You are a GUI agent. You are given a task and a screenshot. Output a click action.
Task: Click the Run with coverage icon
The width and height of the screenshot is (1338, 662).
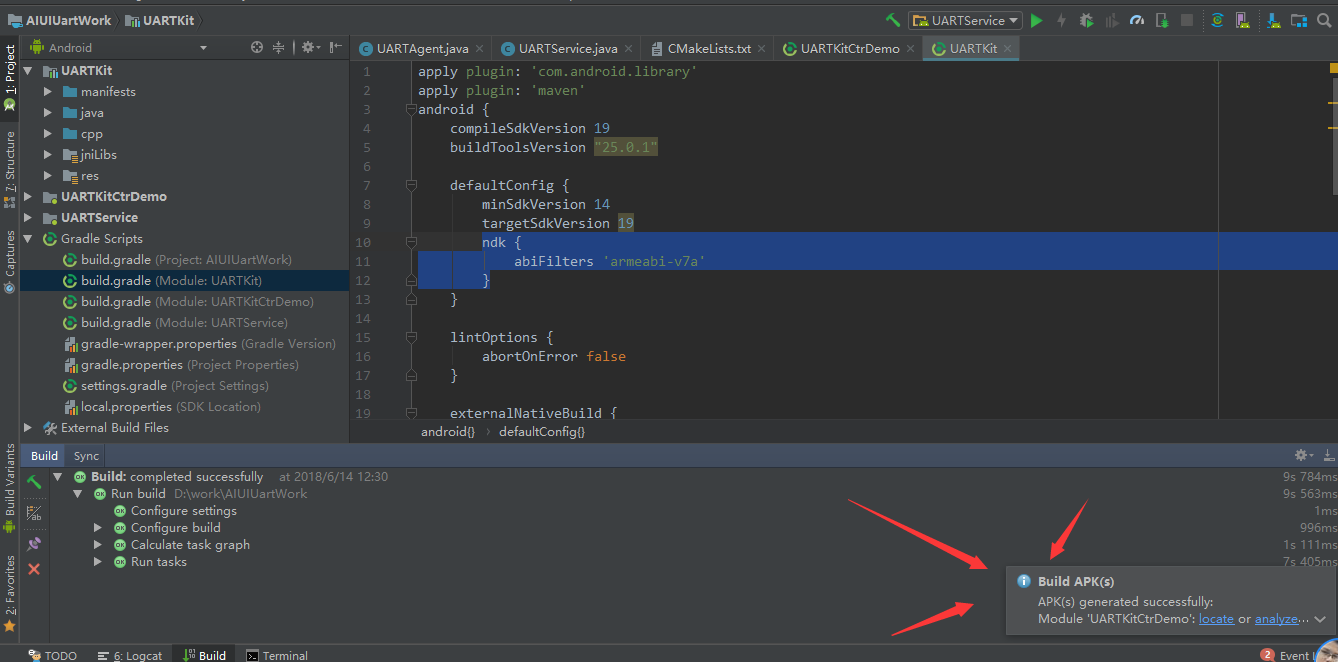1110,20
